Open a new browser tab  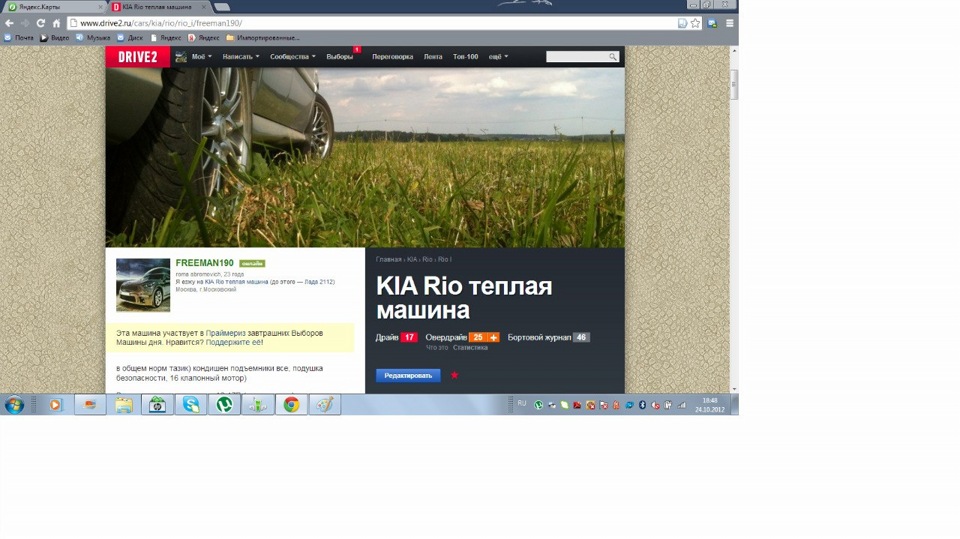[222, 7]
